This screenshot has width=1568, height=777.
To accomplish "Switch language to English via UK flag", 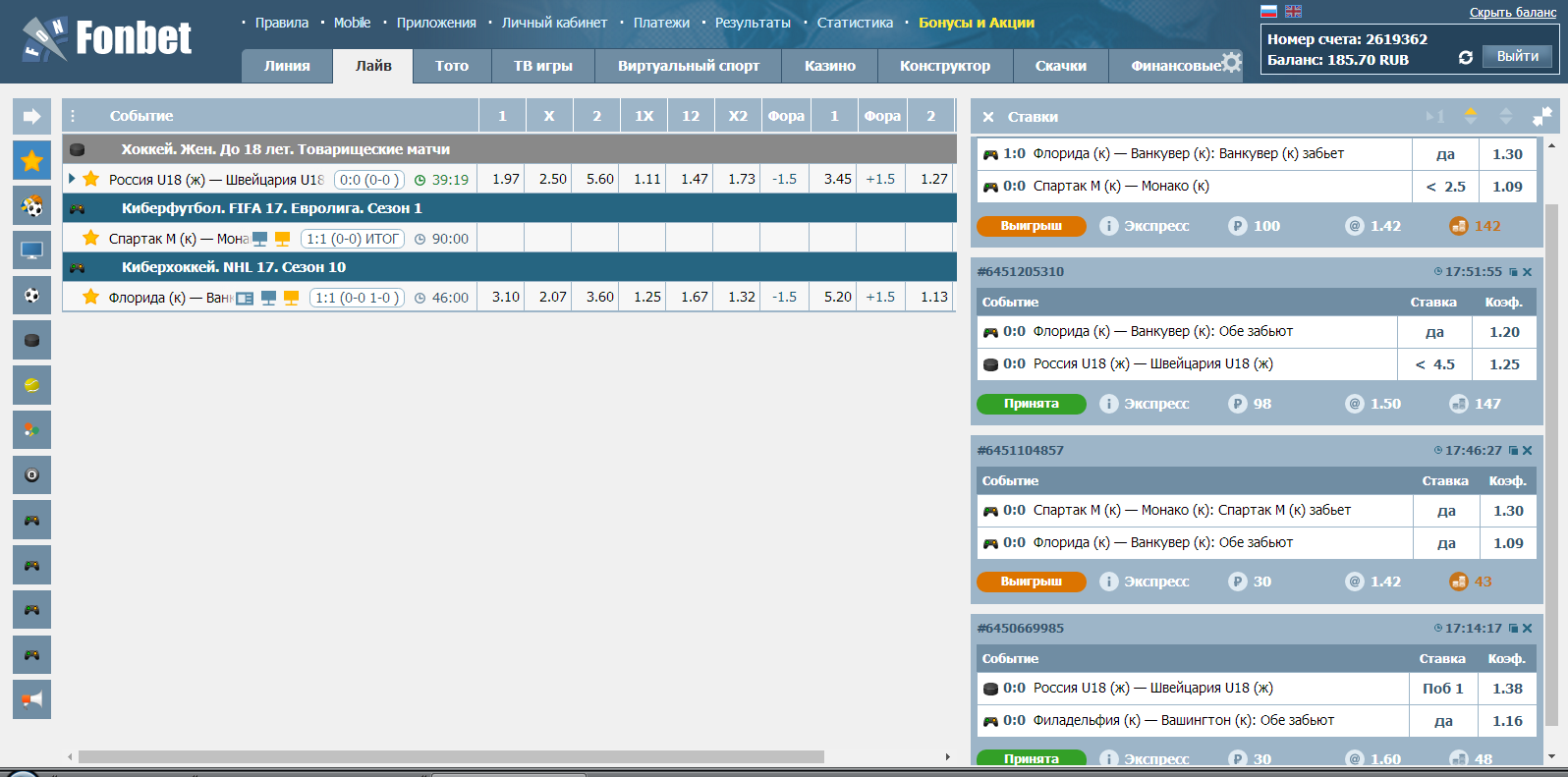I will (1293, 12).
